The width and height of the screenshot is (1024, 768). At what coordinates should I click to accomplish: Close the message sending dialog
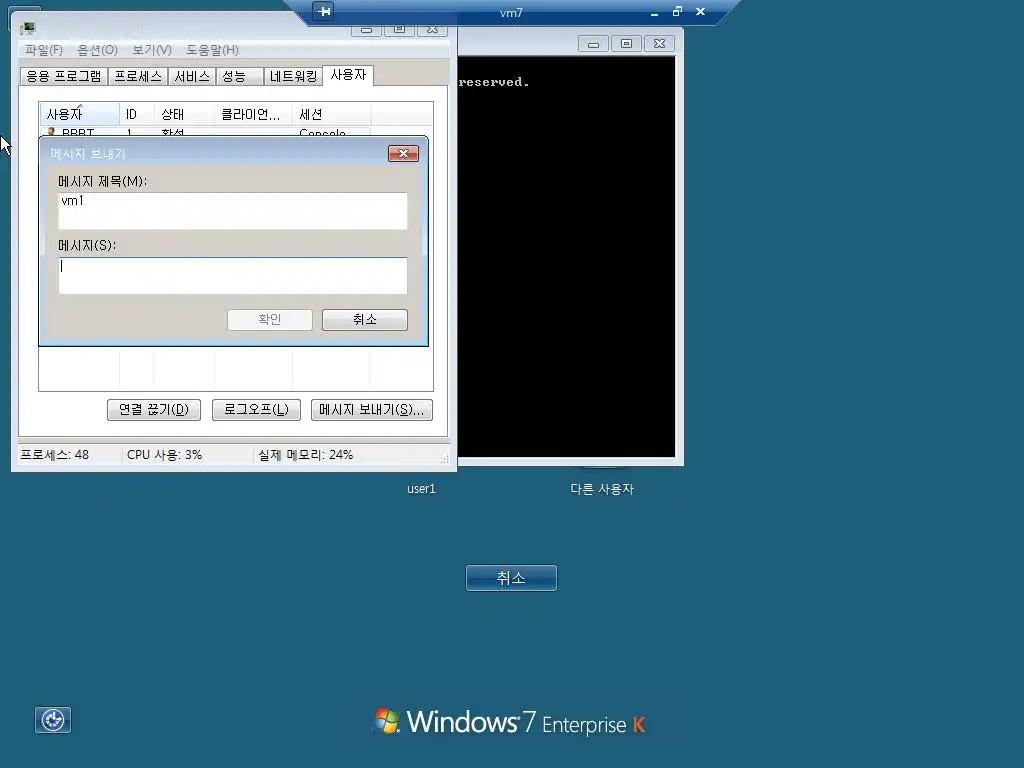pos(403,153)
